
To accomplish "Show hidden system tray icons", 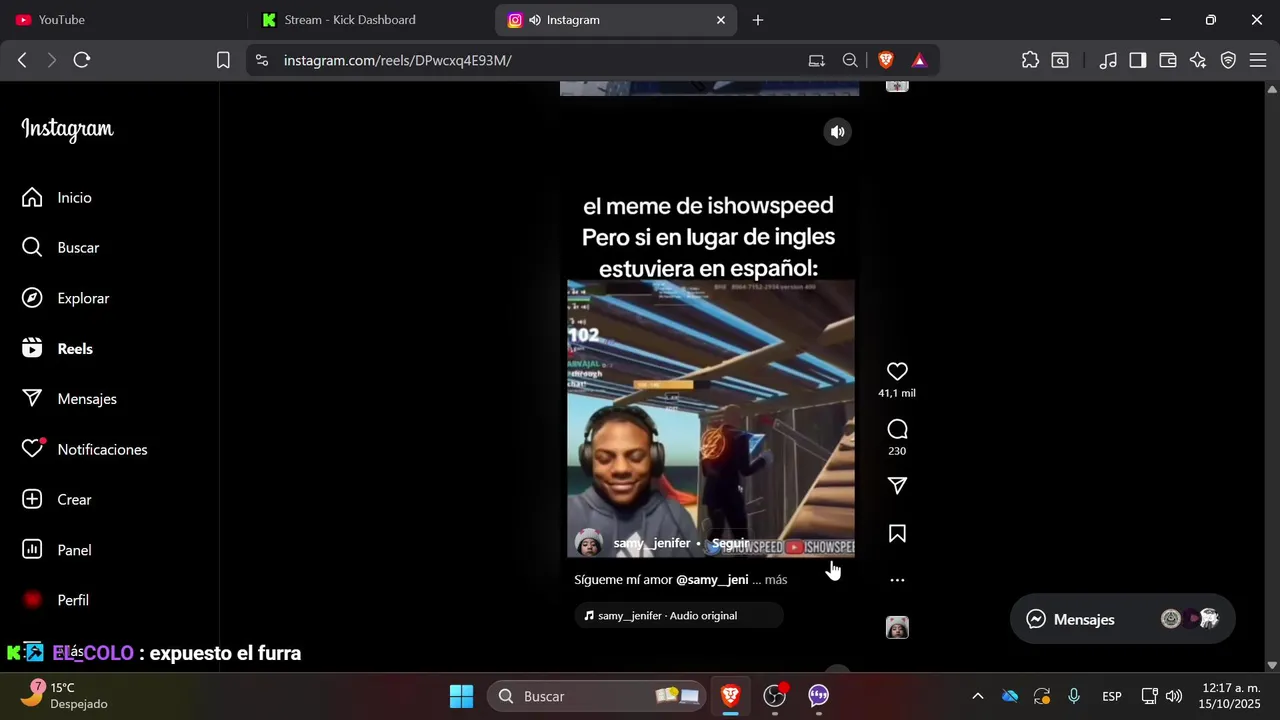I will click(x=978, y=696).
